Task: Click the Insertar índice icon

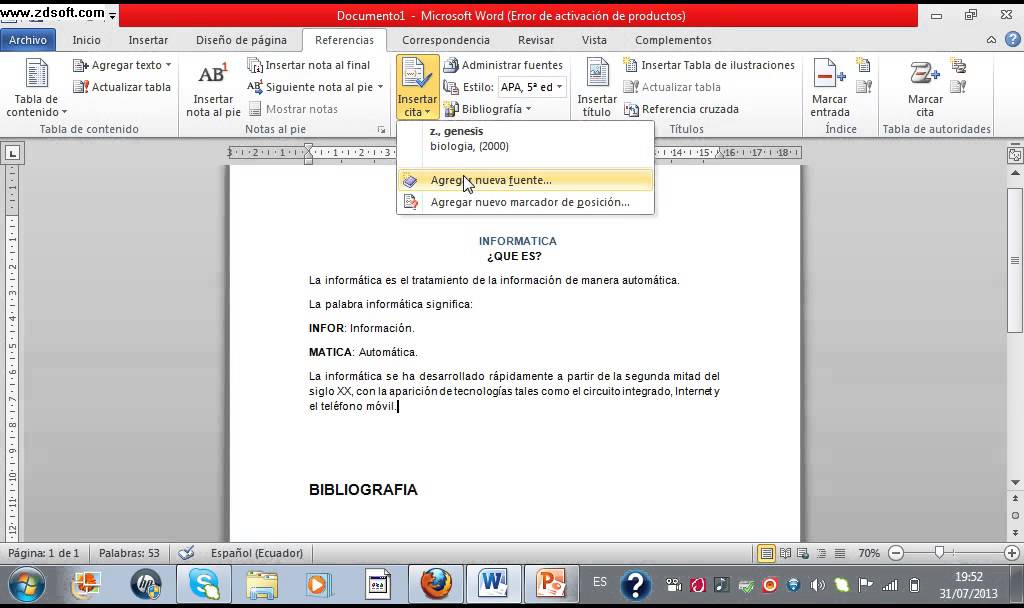Action: pyautogui.click(x=864, y=65)
